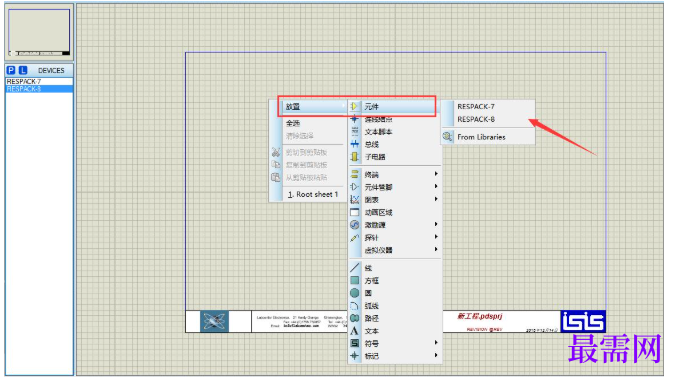Click the P pick-devices button
Screen dimensions: 680x380
tap(11, 70)
